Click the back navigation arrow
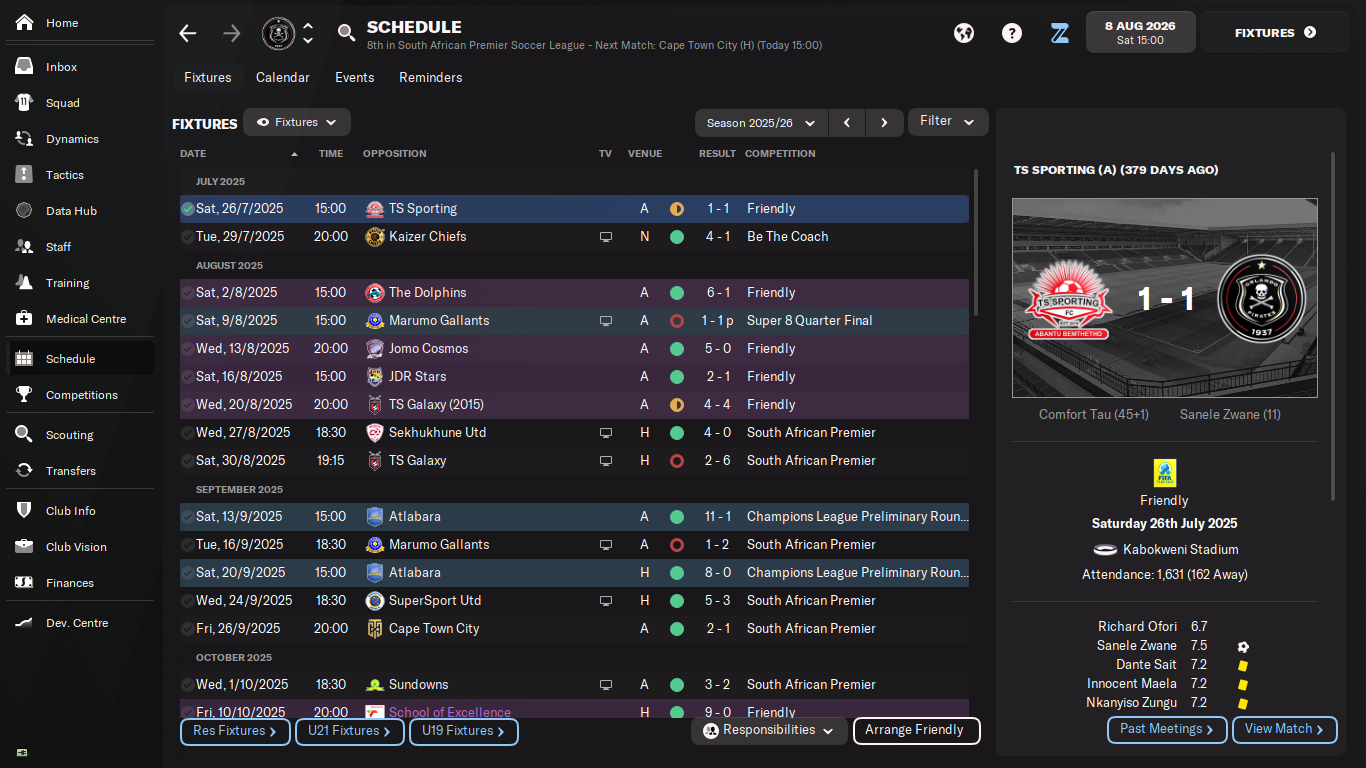1366x768 pixels. [x=188, y=33]
